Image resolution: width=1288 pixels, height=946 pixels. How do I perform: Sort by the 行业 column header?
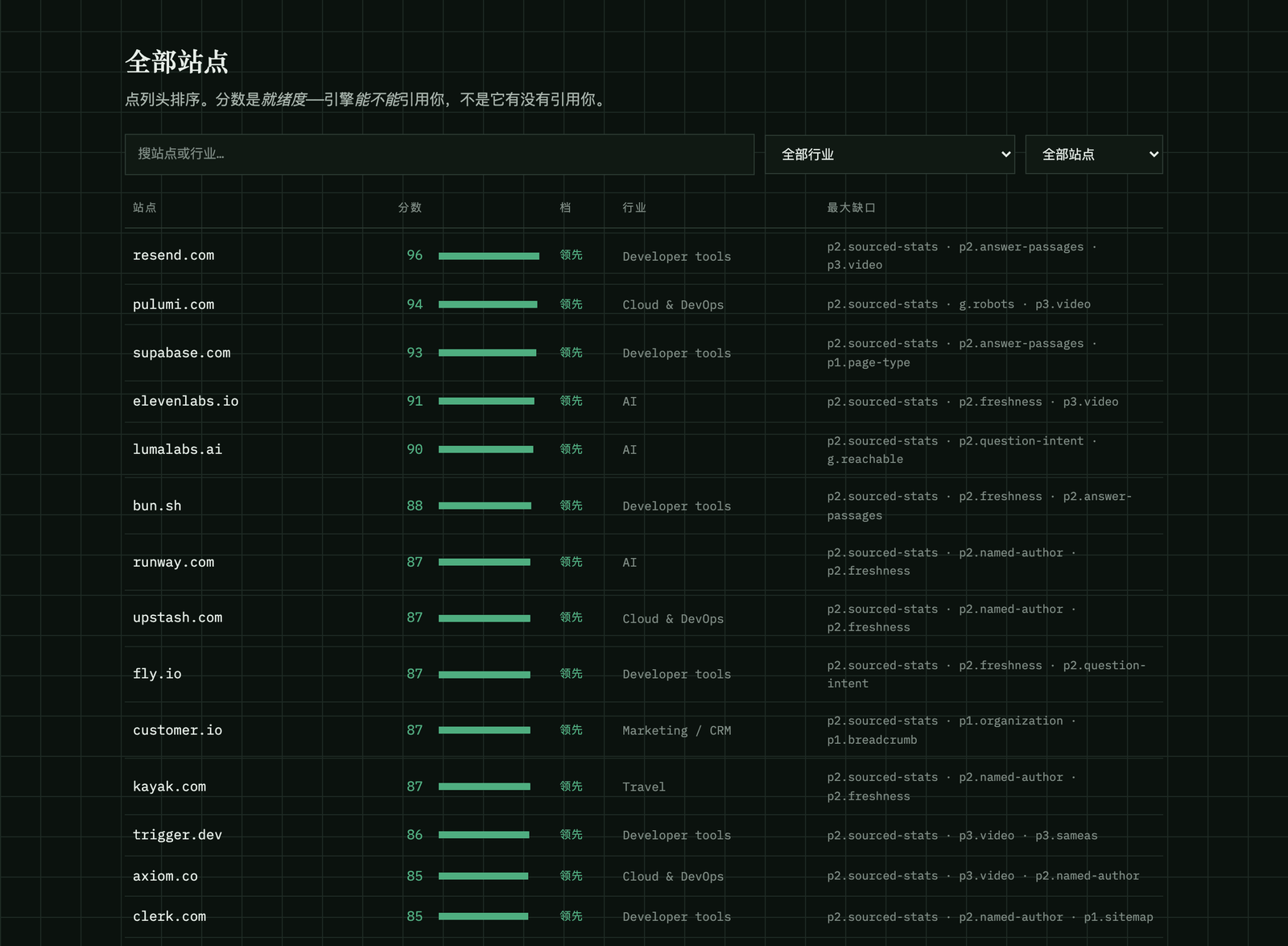634,208
